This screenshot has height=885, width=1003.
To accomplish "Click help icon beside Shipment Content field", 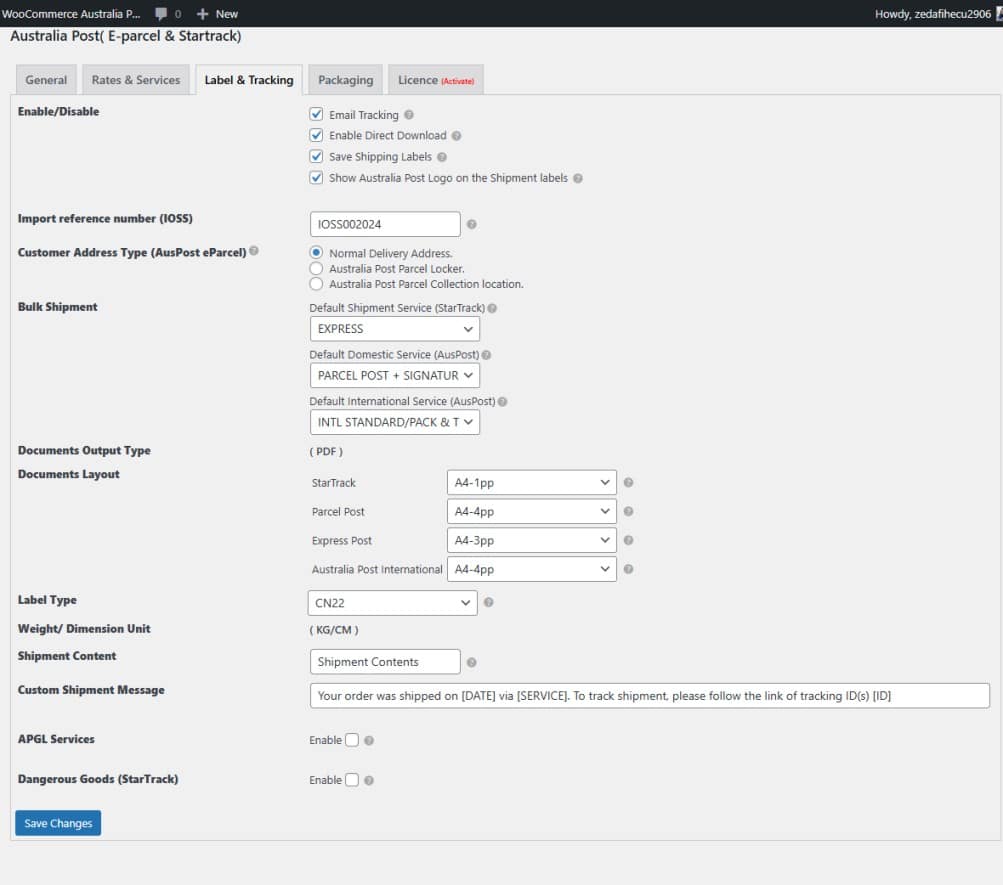I will [471, 662].
